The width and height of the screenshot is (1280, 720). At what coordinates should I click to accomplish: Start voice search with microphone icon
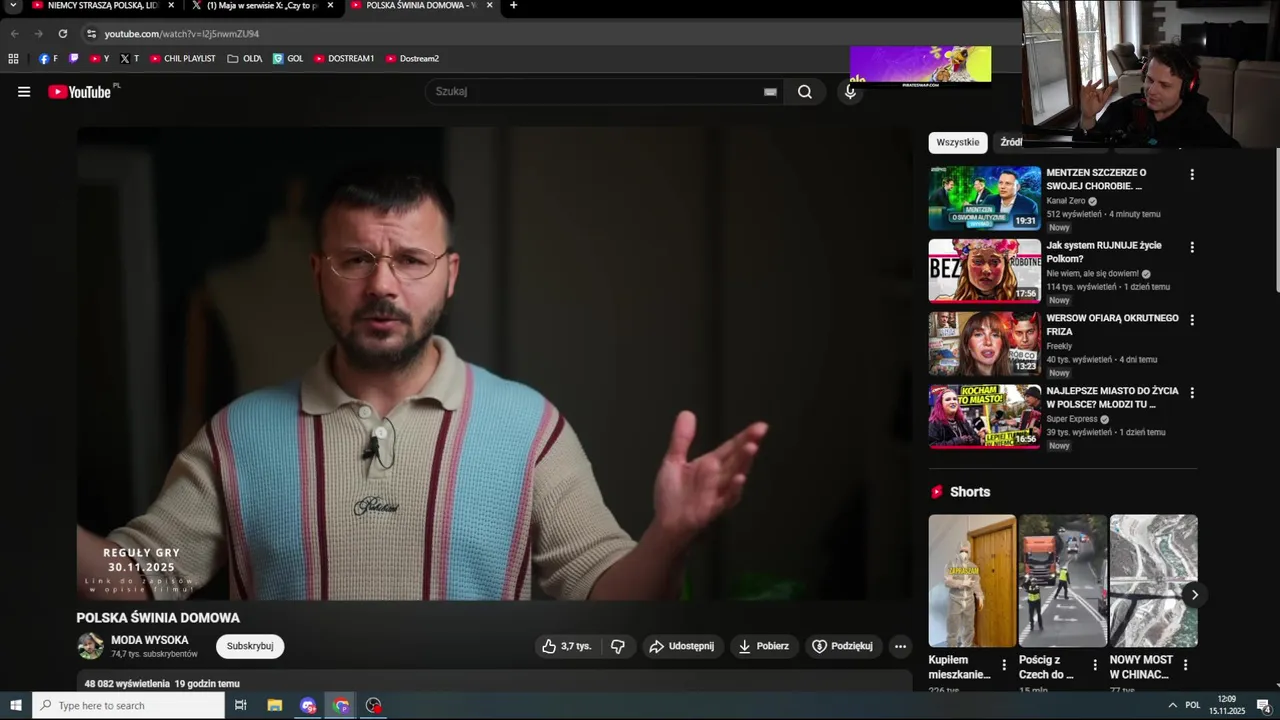coord(850,92)
